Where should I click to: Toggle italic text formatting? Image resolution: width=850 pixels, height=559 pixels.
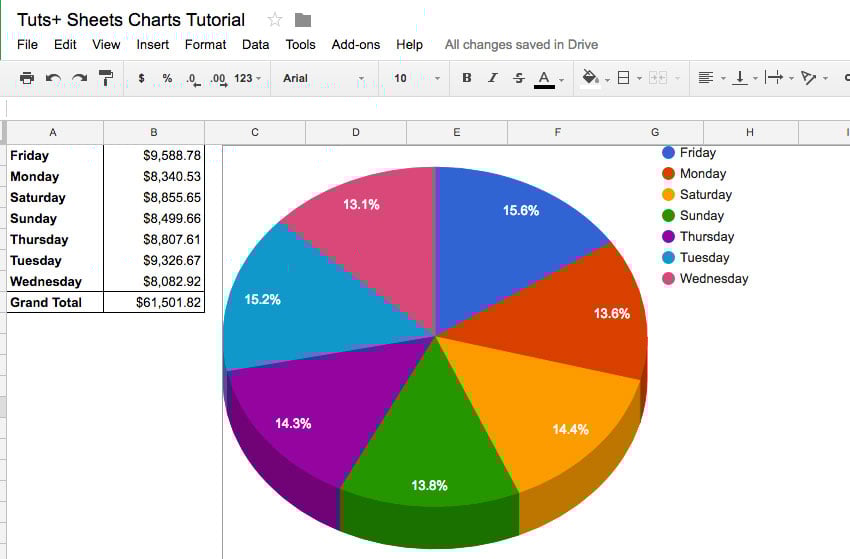point(492,78)
